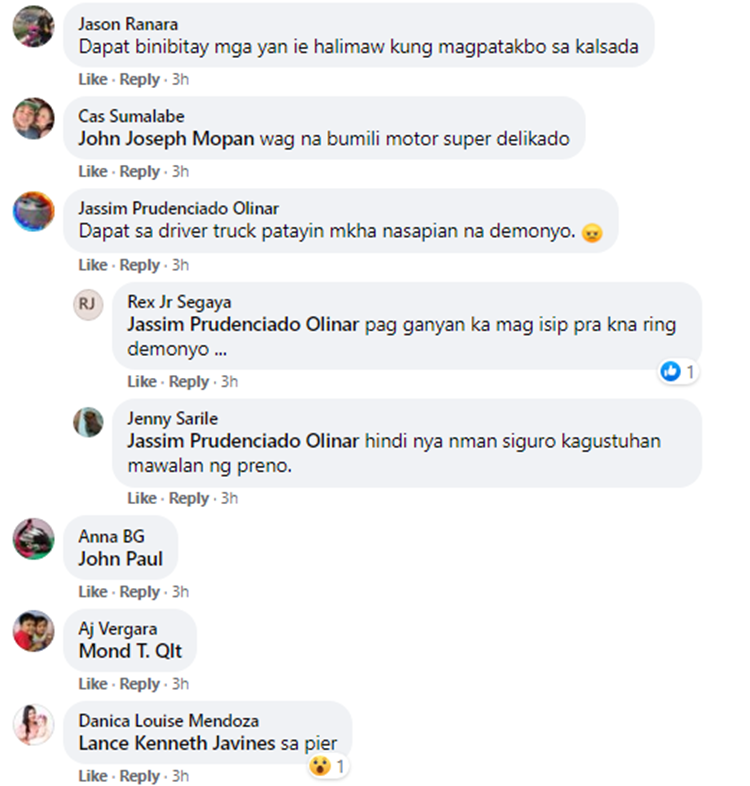Viewport: 750px width, 786px height.
Task: Open Jenny Sarile's profile picture
Action: click(88, 422)
